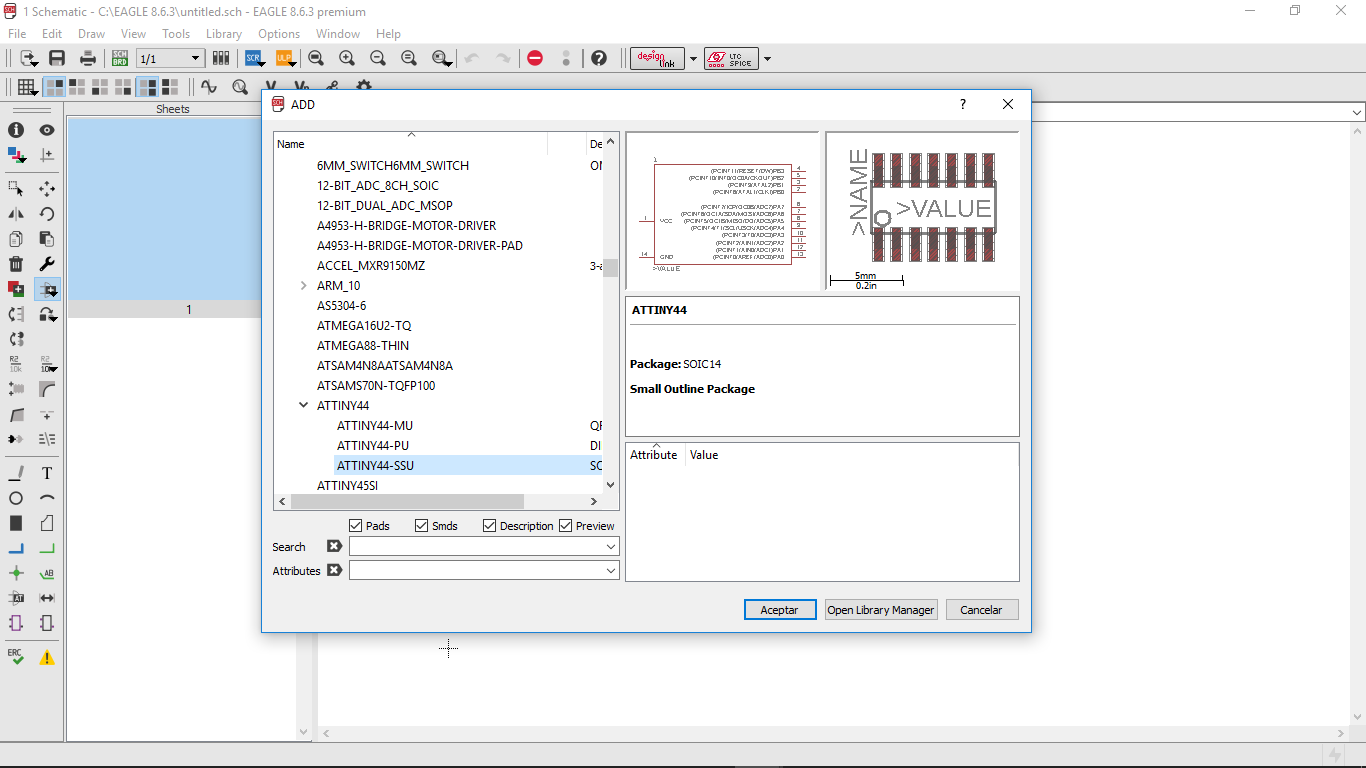Run the ULP script icon
This screenshot has width=1366, height=768.
(x=284, y=58)
